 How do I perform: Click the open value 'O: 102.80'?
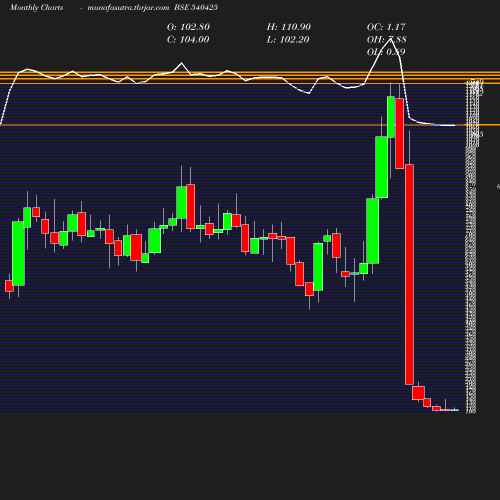tap(188, 27)
